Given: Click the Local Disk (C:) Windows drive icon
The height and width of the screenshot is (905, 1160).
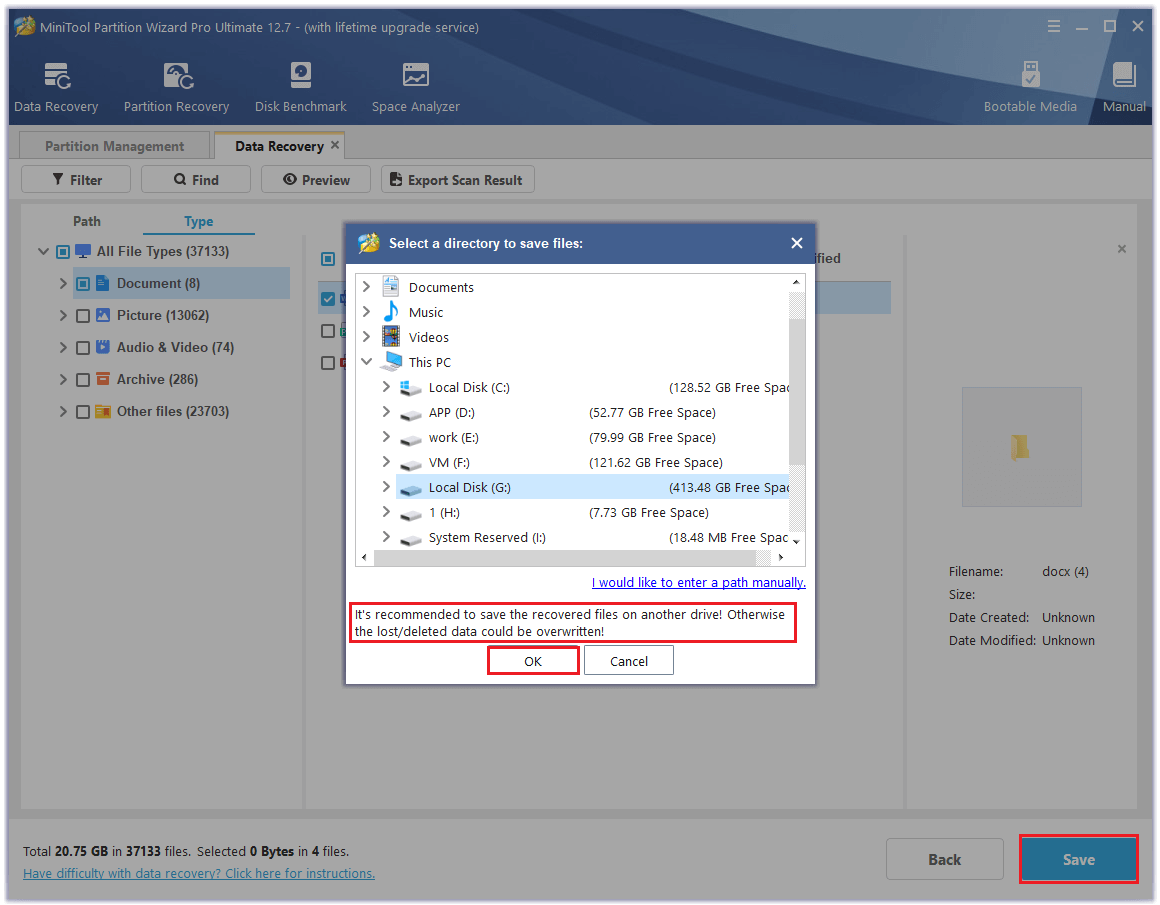Looking at the screenshot, I should (x=411, y=387).
